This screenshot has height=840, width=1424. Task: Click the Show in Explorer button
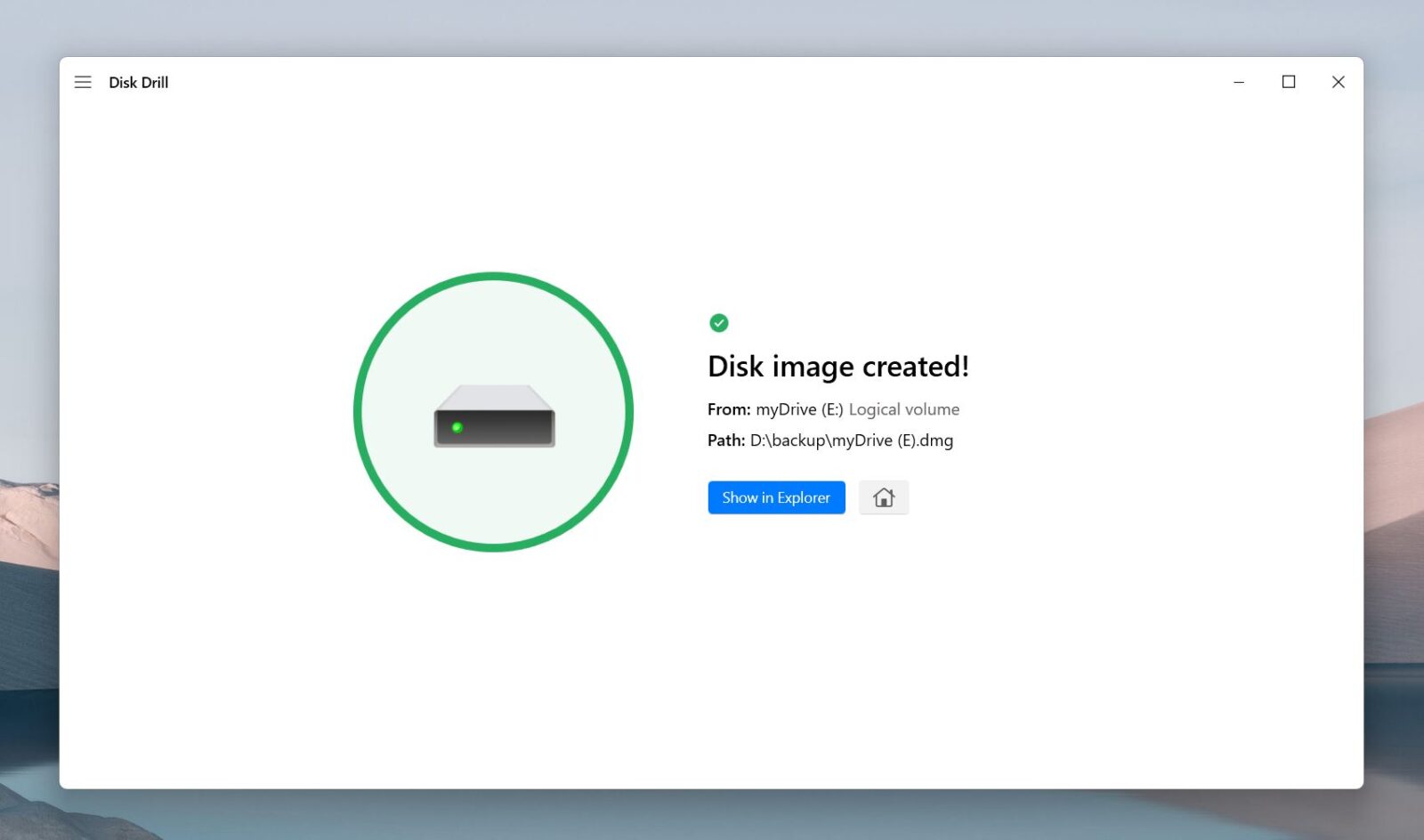point(775,497)
